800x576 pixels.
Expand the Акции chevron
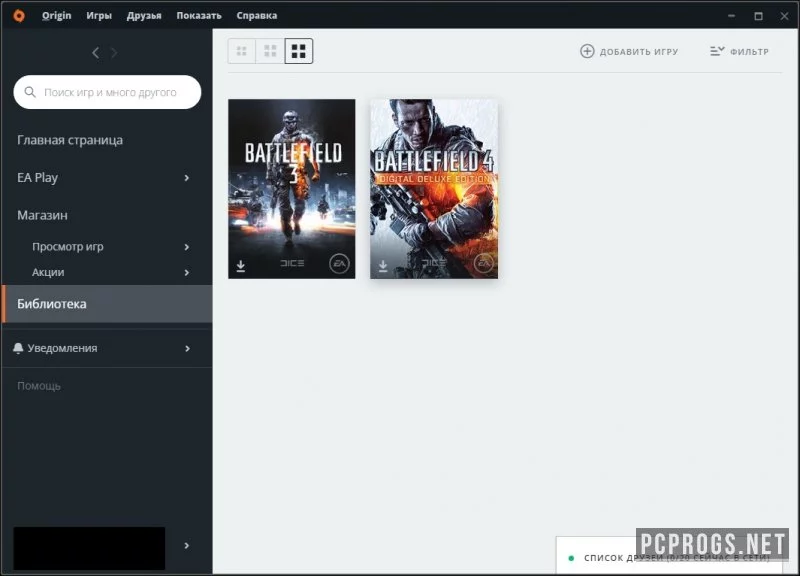(187, 272)
